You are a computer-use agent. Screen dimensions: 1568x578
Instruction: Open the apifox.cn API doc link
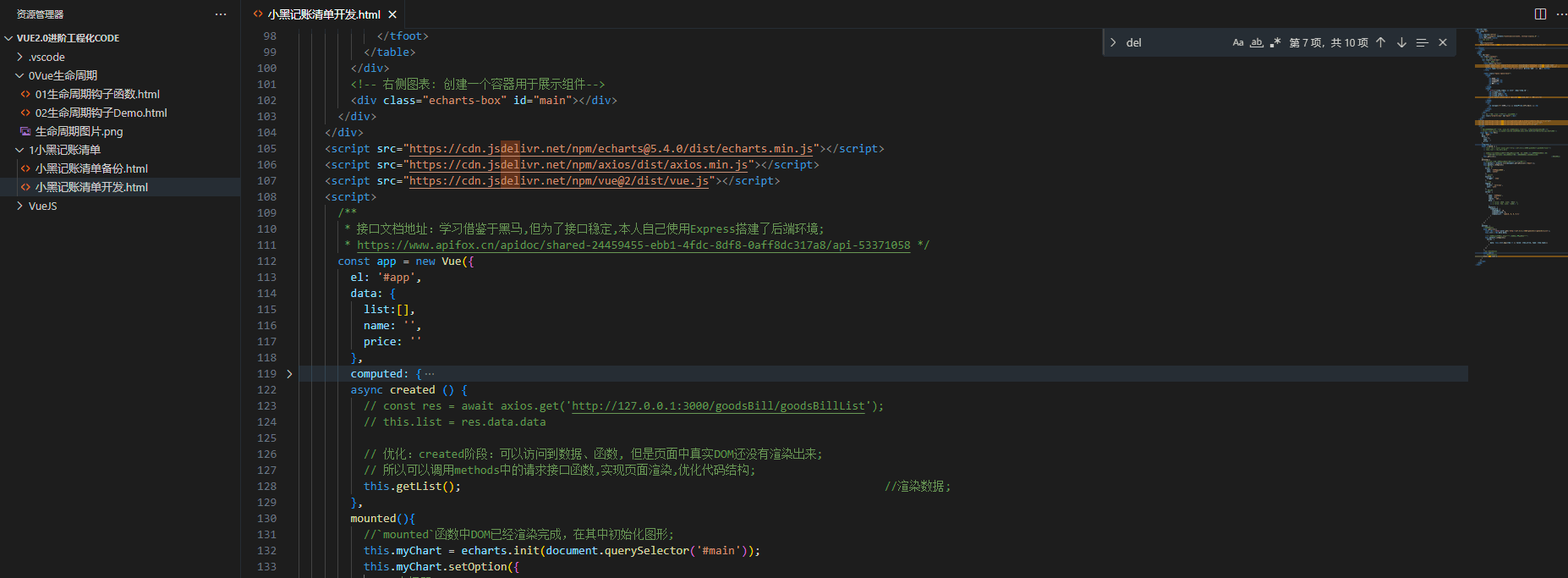(x=633, y=245)
